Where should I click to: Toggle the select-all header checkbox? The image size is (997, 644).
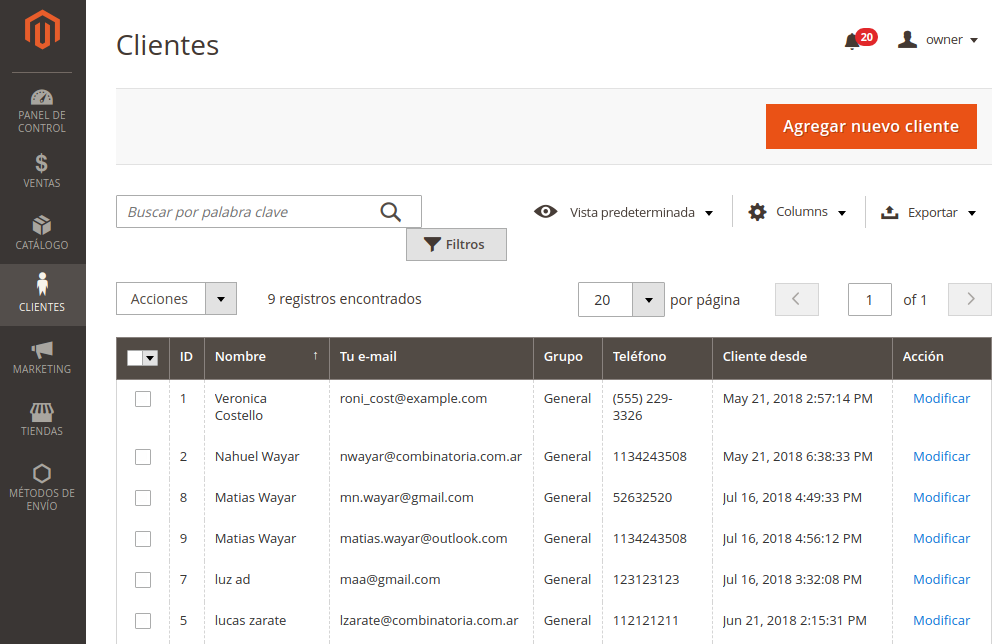click(x=134, y=358)
